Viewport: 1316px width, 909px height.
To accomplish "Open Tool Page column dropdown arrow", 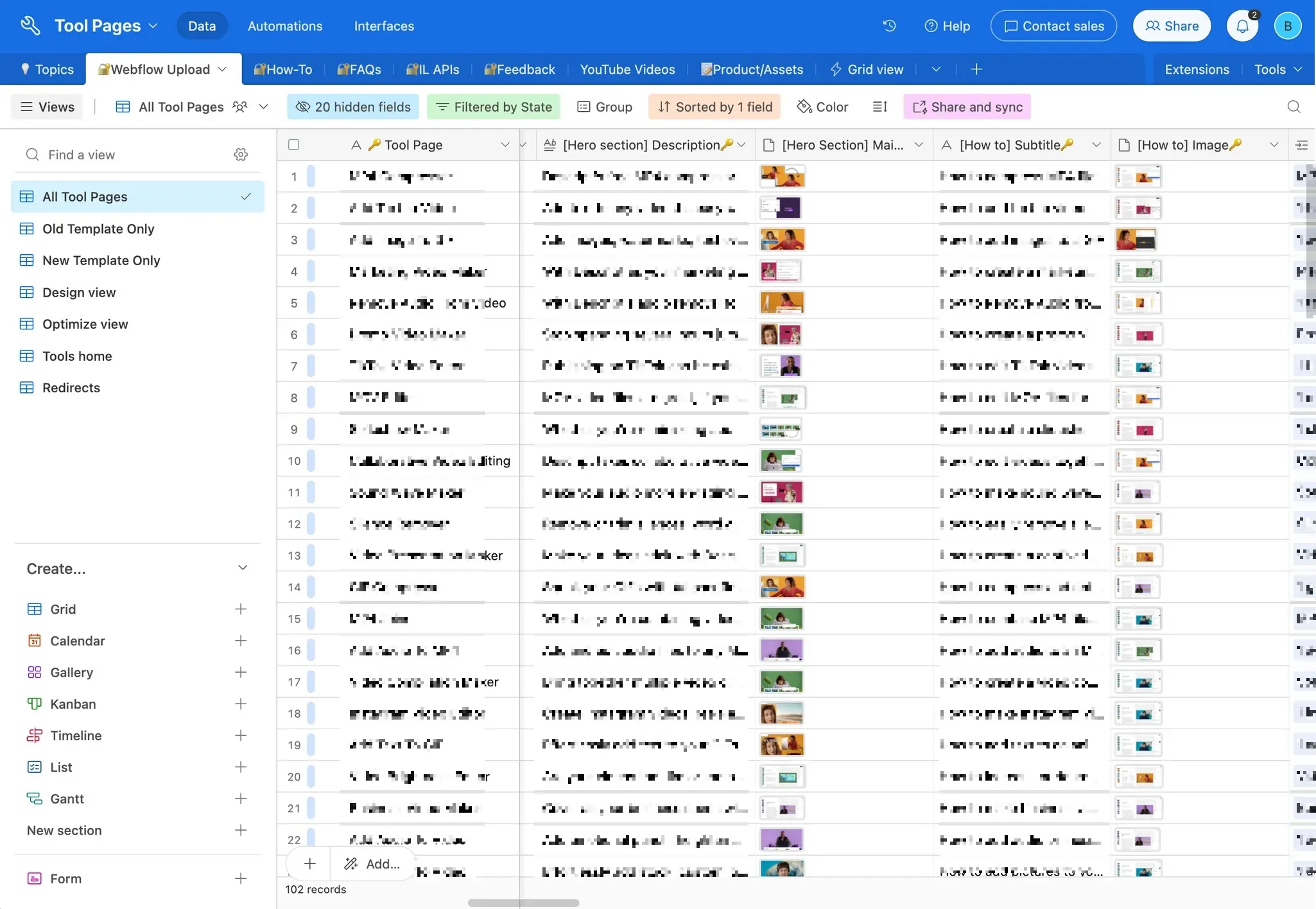I will [505, 145].
